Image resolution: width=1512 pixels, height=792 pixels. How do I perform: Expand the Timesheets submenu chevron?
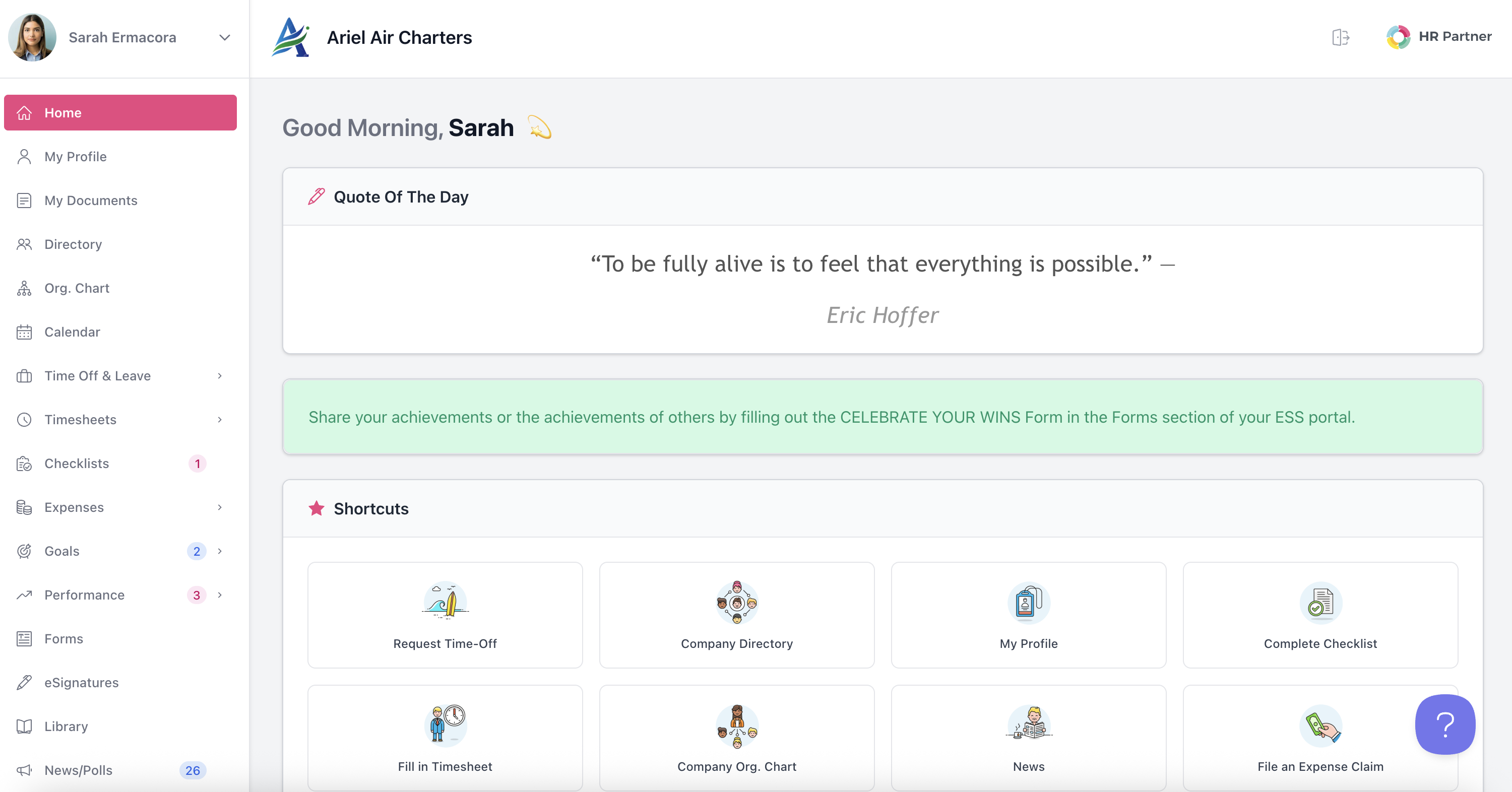[220, 420]
